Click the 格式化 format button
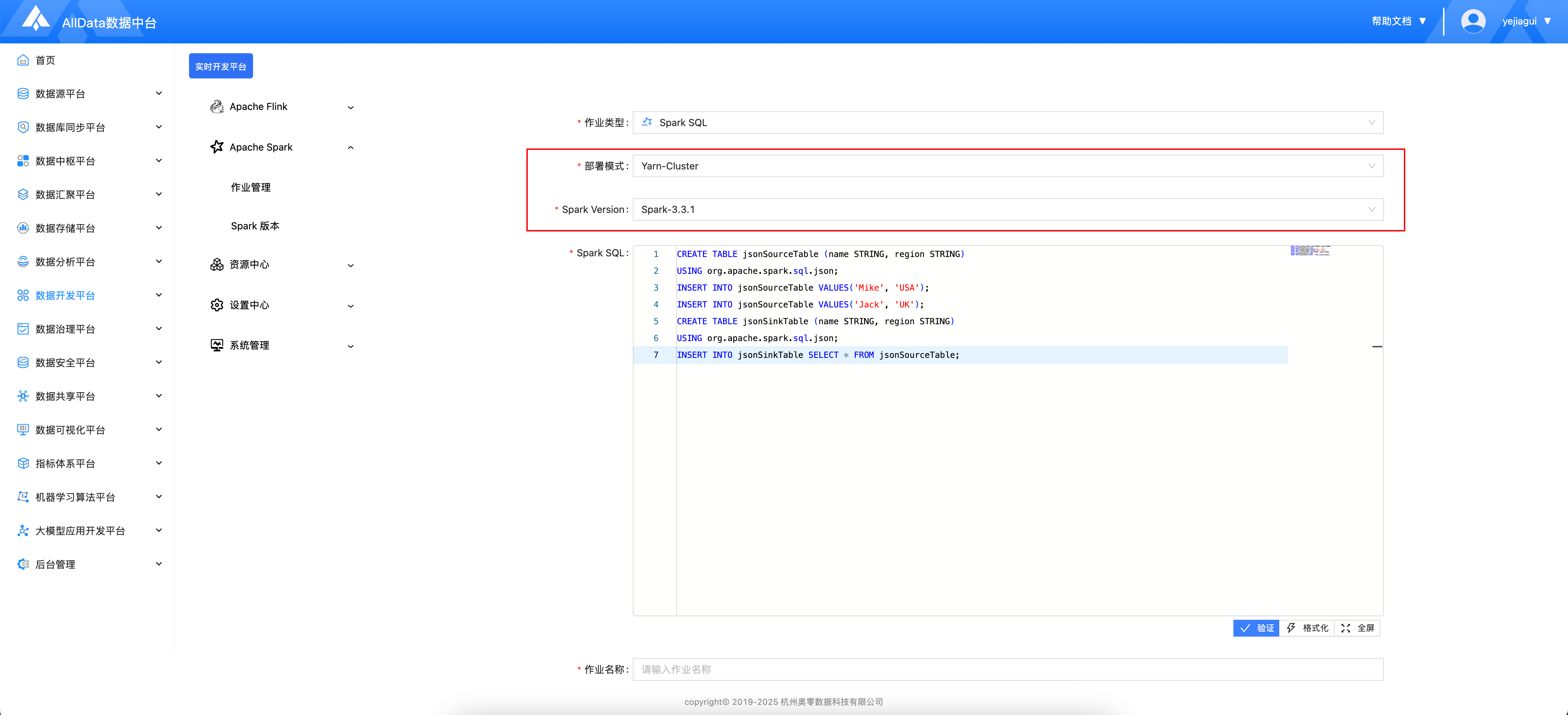Viewport: 1568px width, 715px height. click(1307, 628)
